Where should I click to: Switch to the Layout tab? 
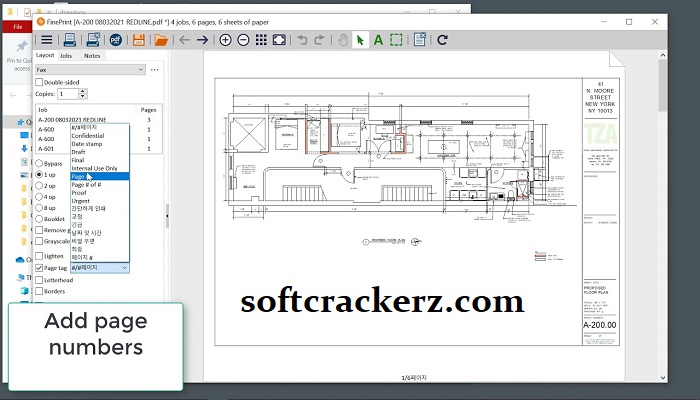[x=45, y=55]
